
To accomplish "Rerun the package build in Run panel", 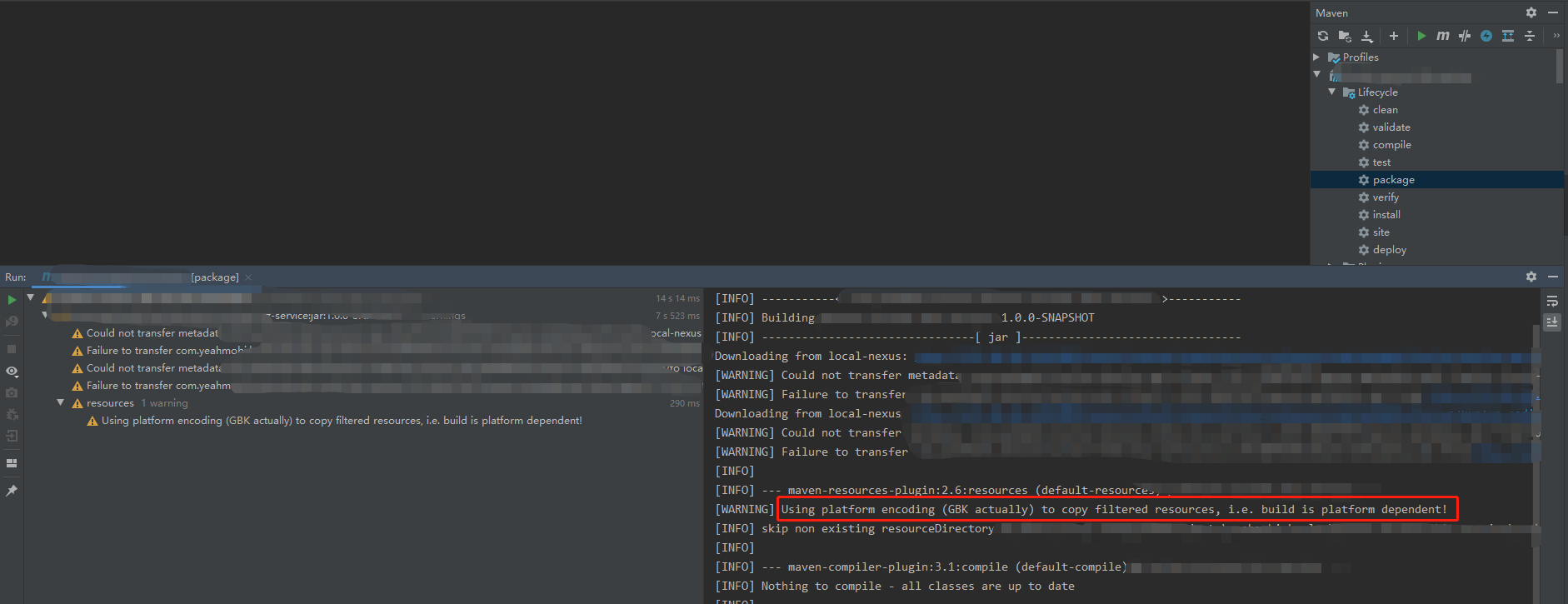I will click(x=12, y=300).
